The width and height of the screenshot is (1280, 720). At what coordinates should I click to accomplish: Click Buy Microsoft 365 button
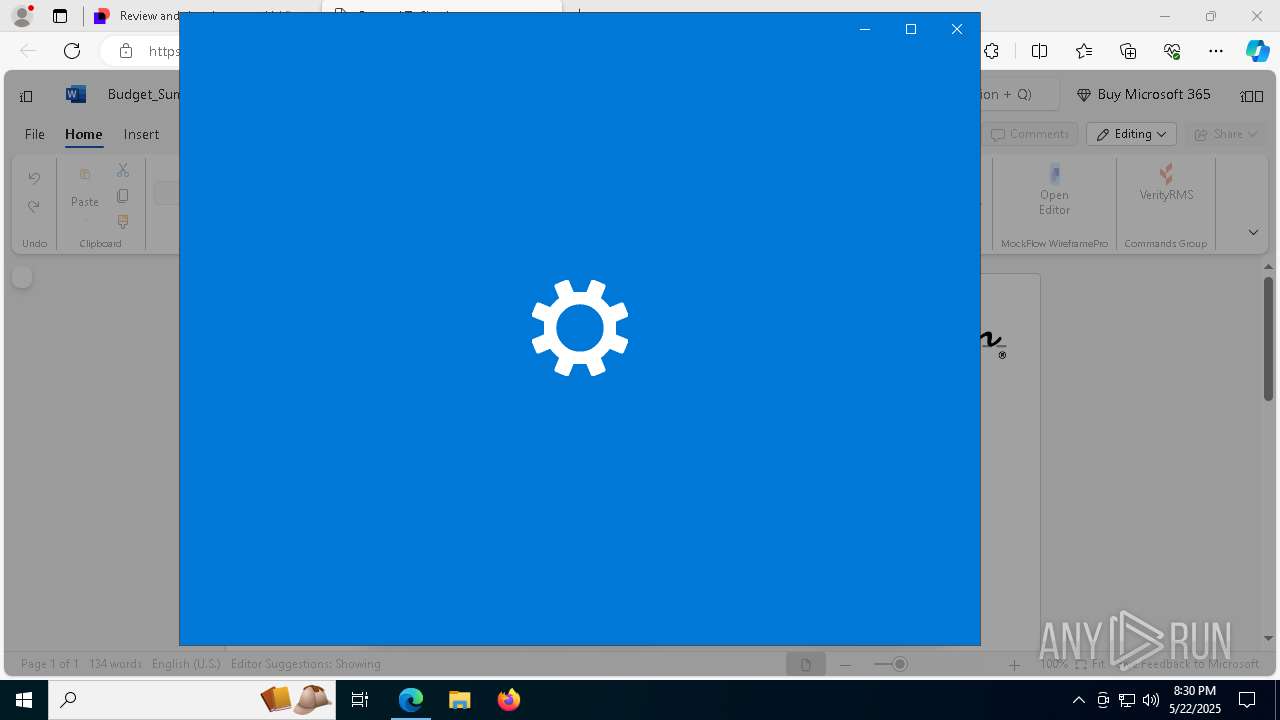click(1143, 94)
